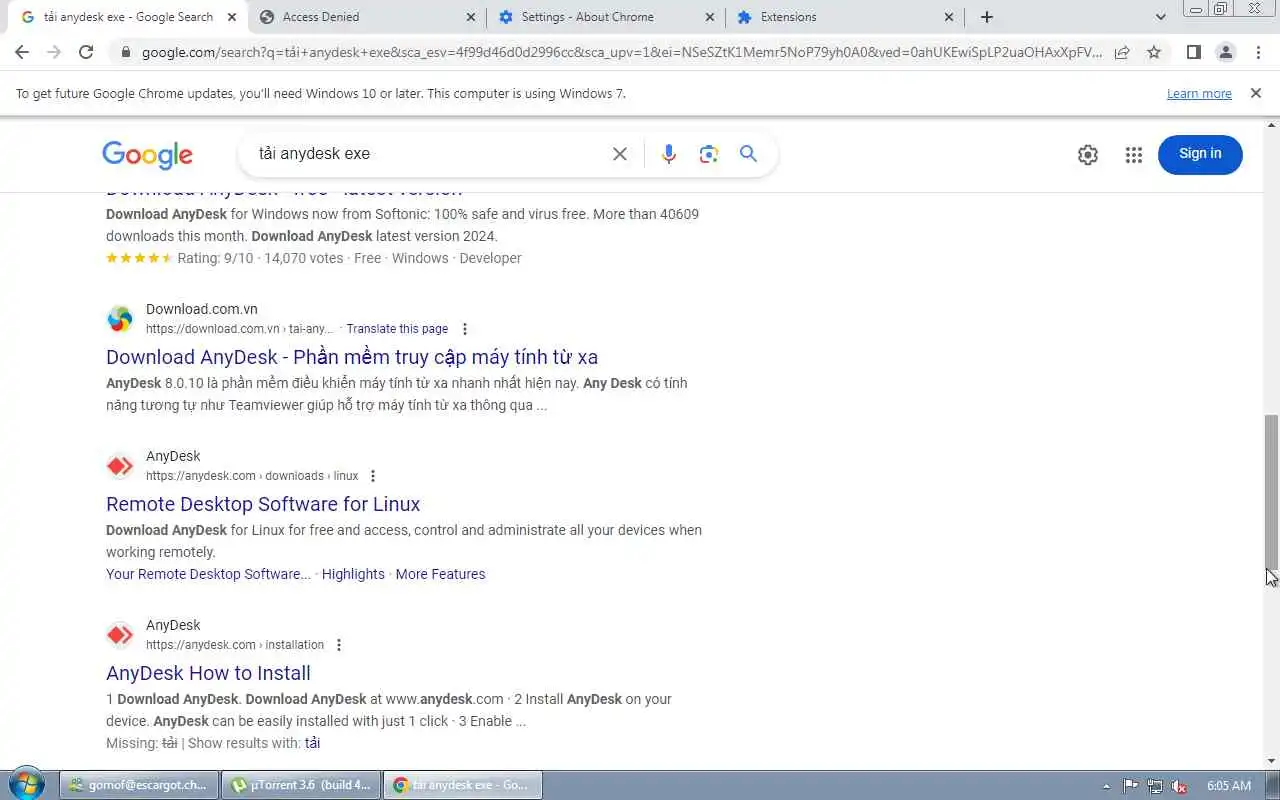Click the forward navigation arrow
Image resolution: width=1280 pixels, height=800 pixels.
[x=54, y=52]
